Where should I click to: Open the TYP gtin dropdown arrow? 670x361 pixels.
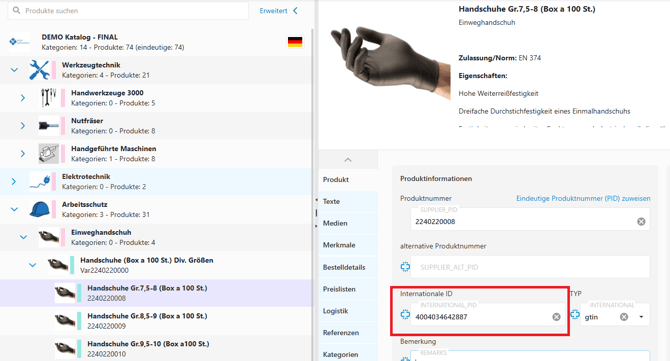point(641,317)
